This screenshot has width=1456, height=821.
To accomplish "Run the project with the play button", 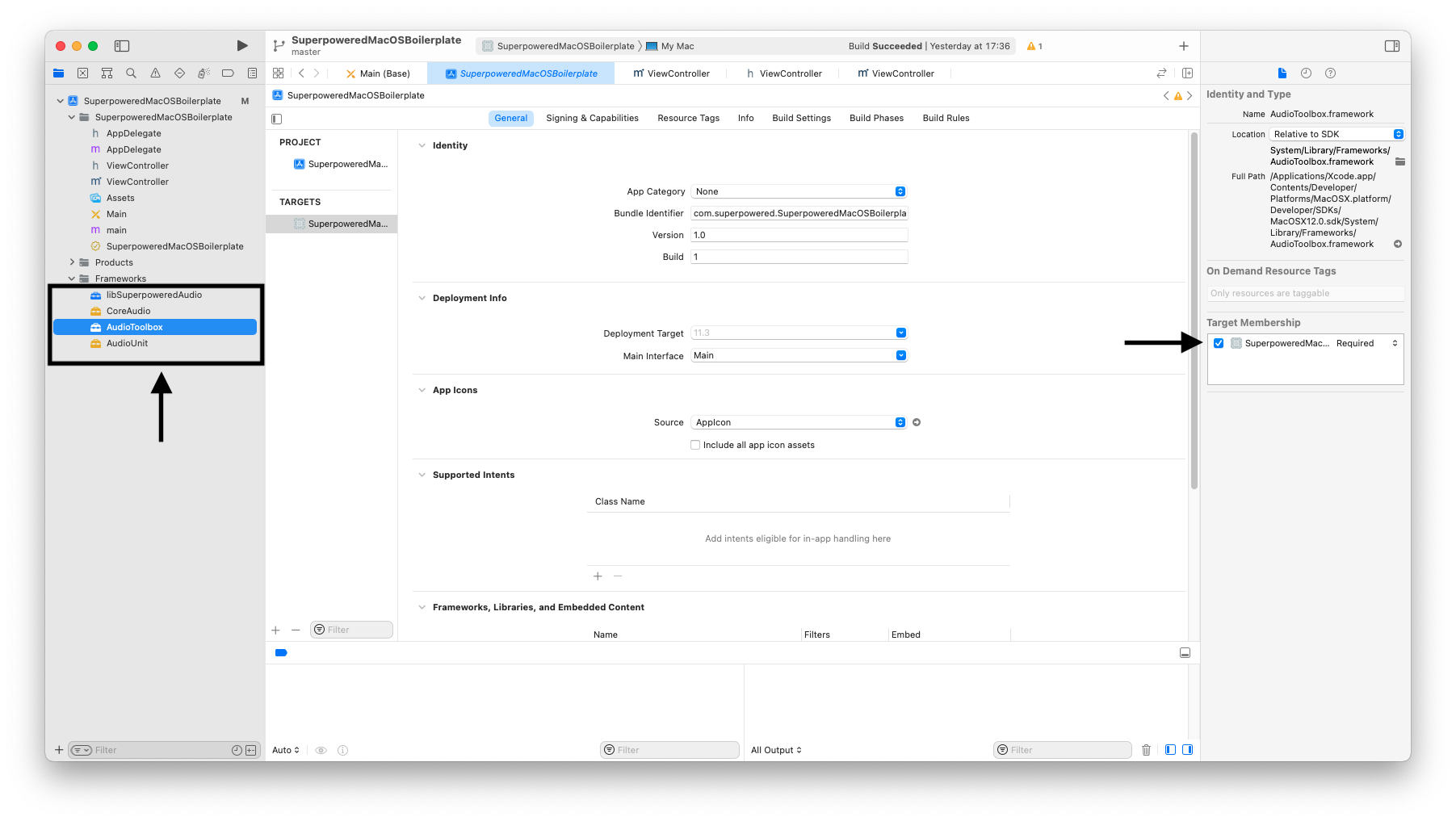I will pyautogui.click(x=242, y=46).
